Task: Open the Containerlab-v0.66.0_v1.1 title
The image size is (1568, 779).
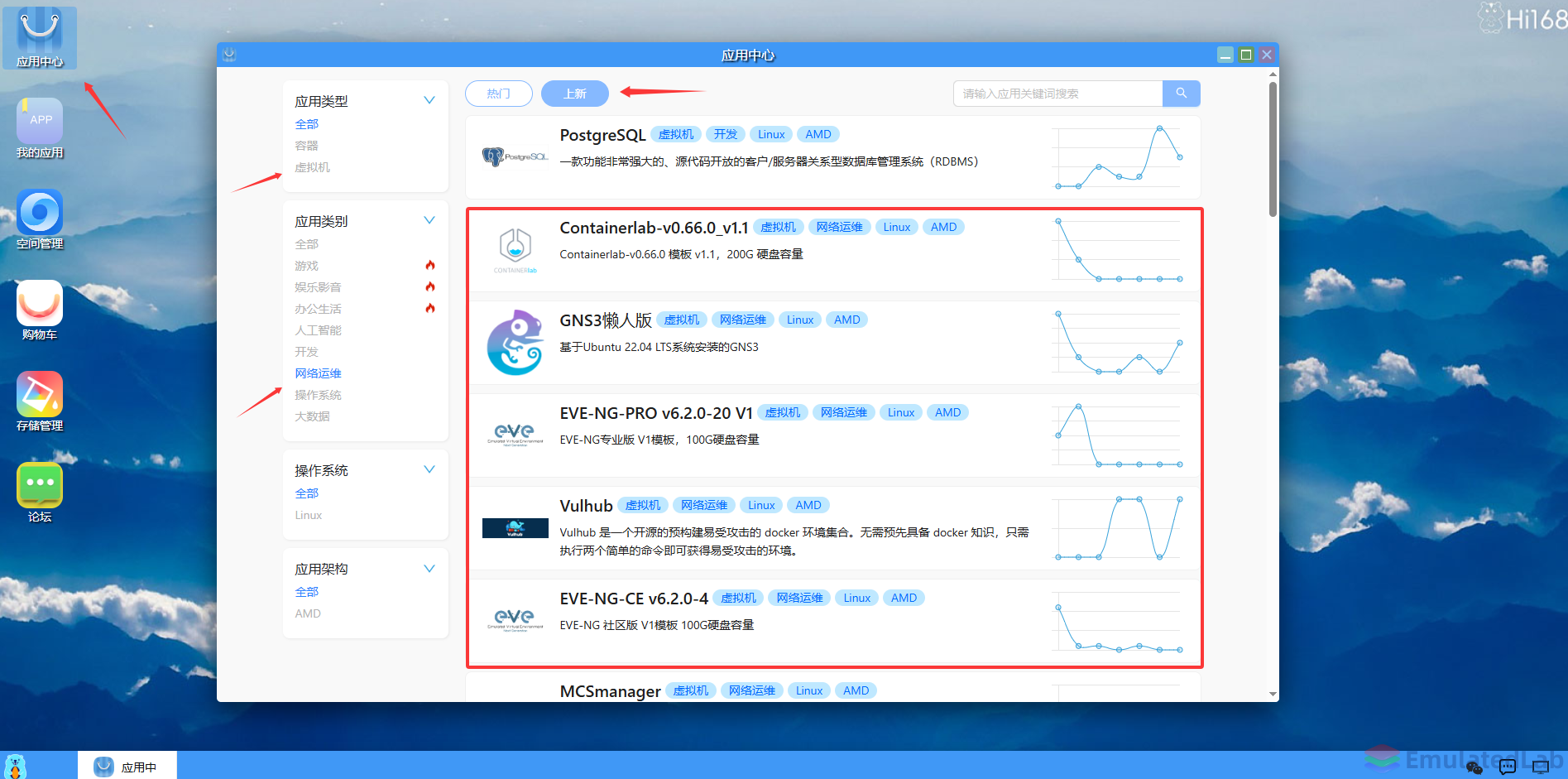Action: click(654, 228)
